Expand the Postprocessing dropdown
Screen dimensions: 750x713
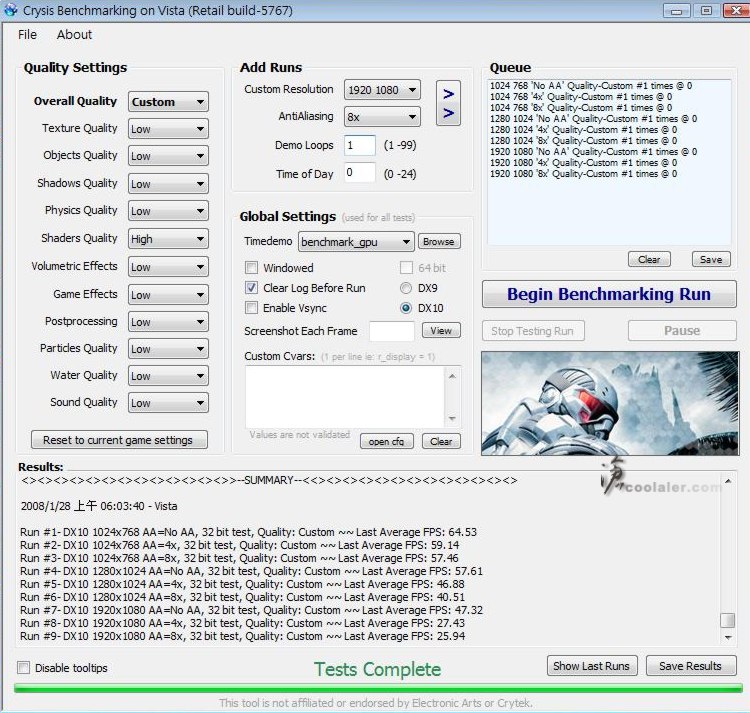(168, 322)
